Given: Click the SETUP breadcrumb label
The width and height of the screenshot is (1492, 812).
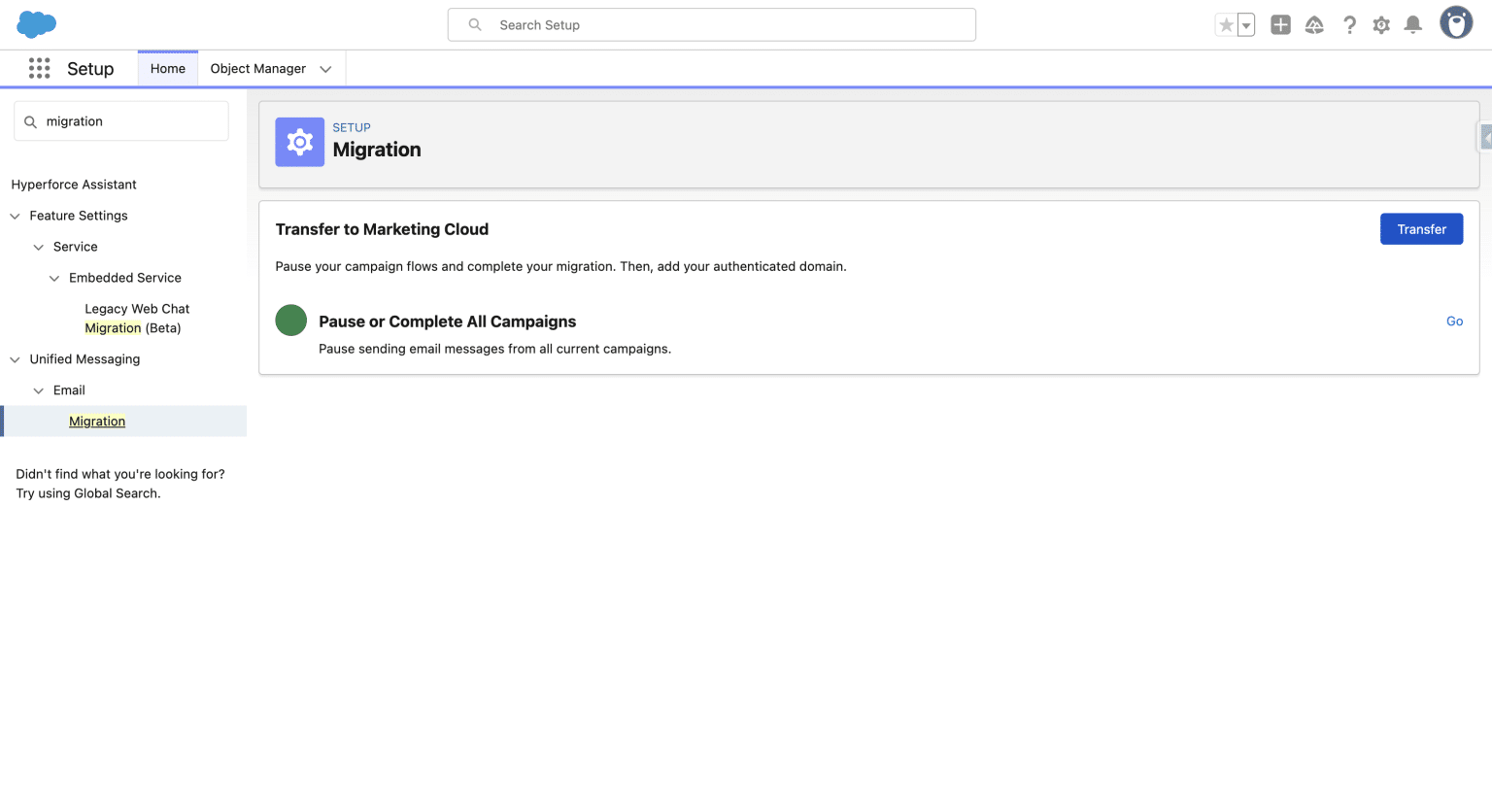Looking at the screenshot, I should point(352,127).
